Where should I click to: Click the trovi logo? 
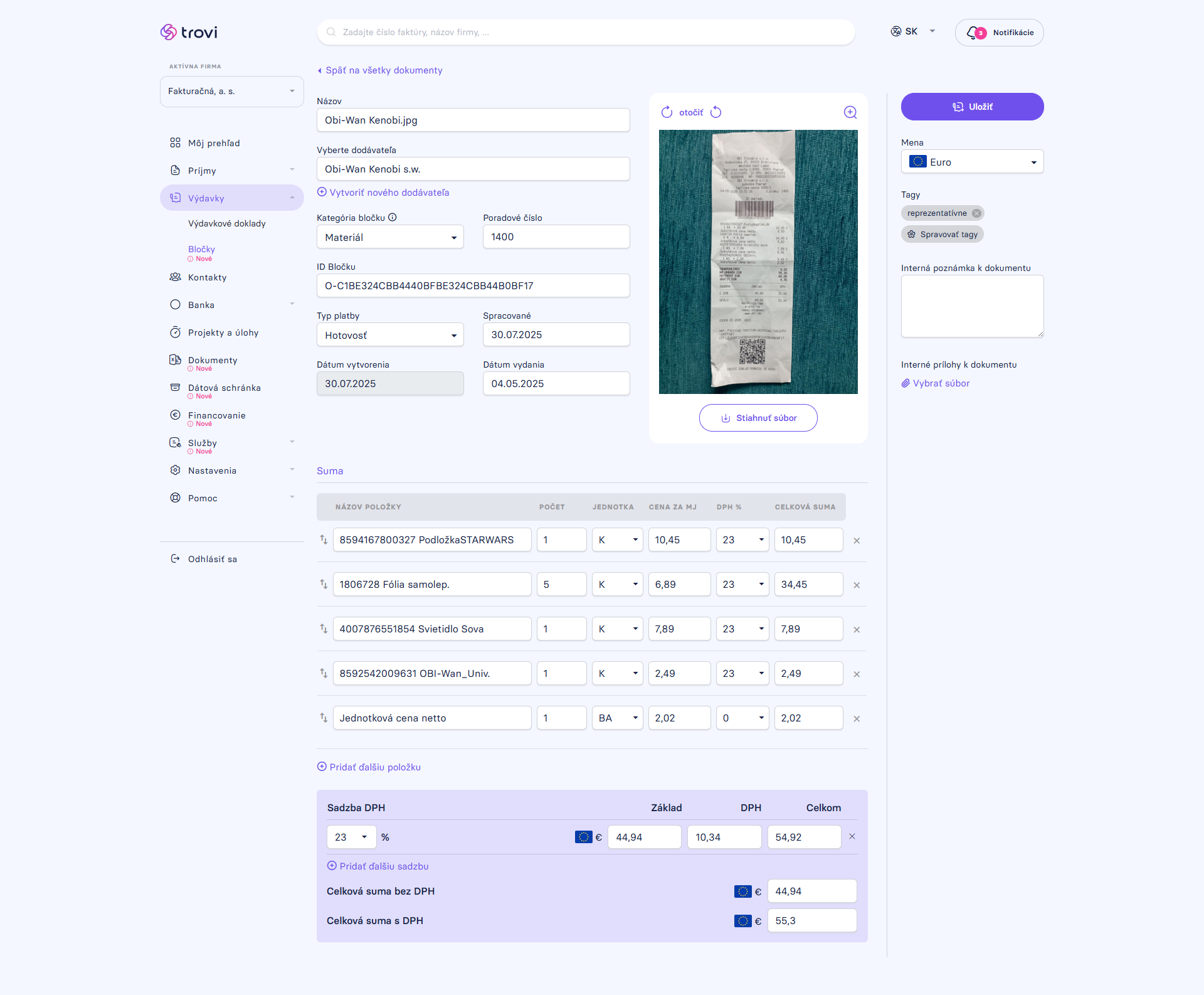[x=189, y=32]
